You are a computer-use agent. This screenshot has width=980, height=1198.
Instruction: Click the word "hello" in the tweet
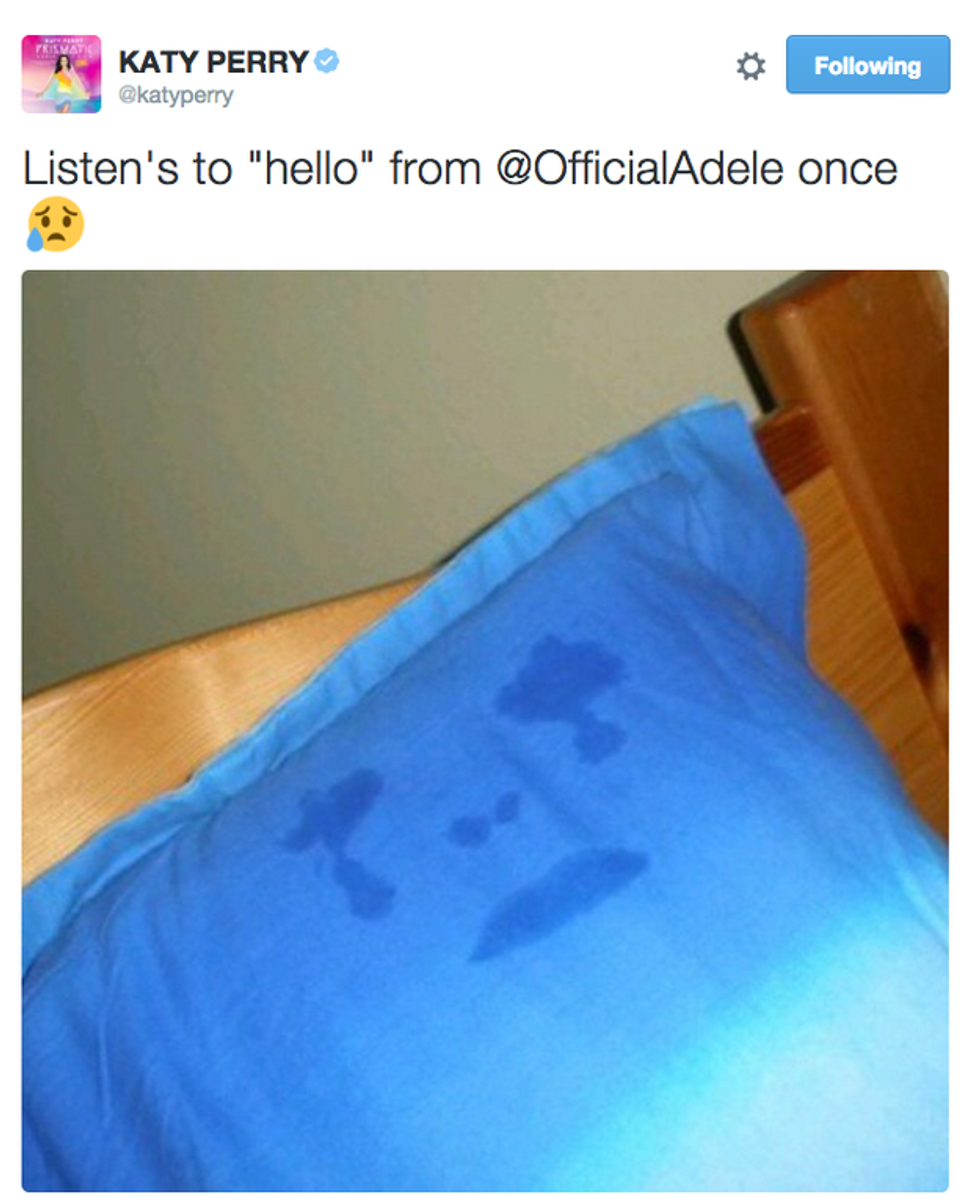pyautogui.click(x=311, y=169)
